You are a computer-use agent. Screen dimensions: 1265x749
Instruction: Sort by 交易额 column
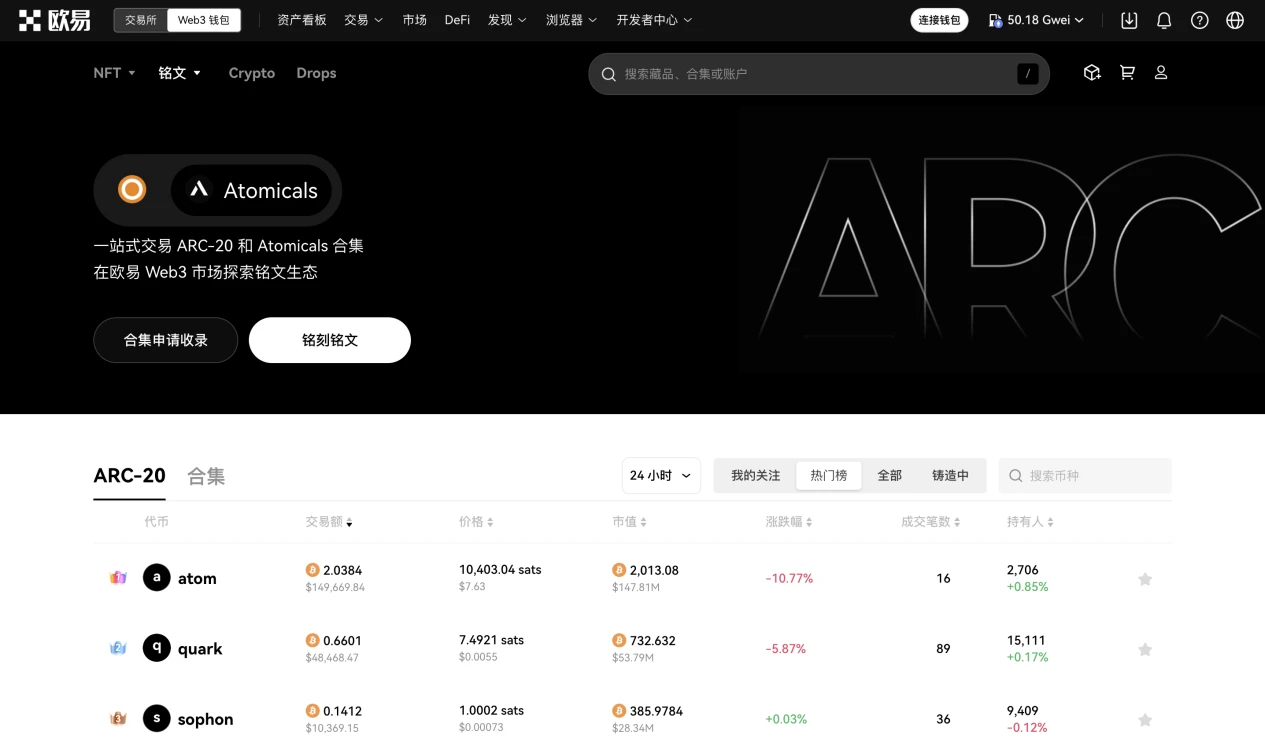(329, 522)
